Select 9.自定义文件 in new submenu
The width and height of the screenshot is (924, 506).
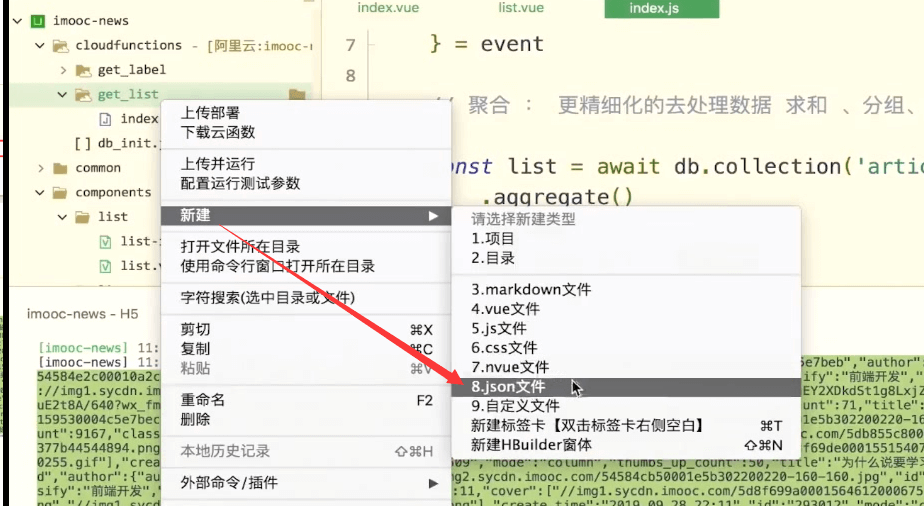626,406
